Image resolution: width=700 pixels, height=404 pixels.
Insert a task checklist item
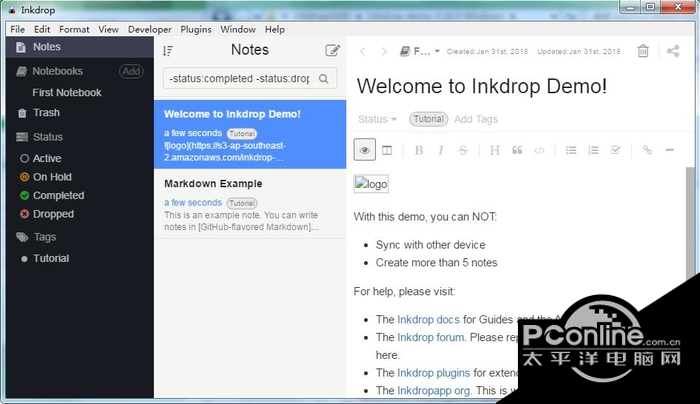[x=616, y=150]
